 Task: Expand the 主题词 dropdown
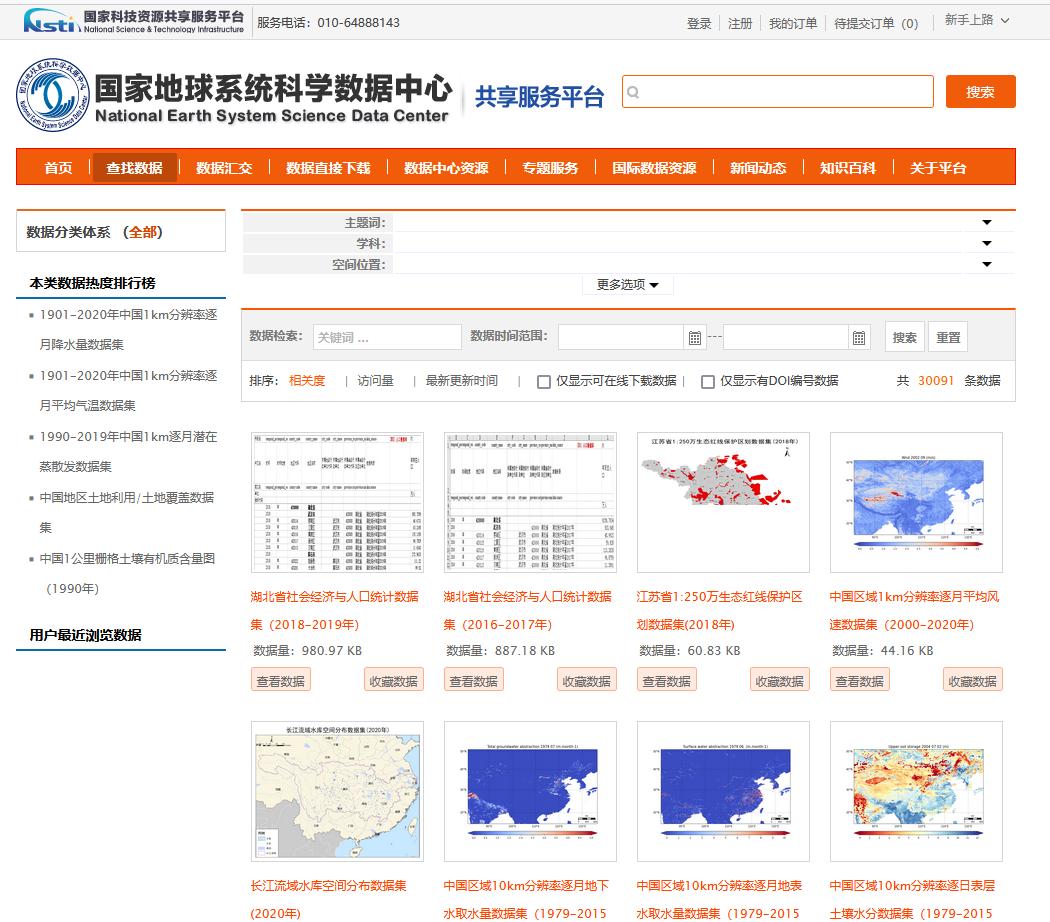[987, 222]
